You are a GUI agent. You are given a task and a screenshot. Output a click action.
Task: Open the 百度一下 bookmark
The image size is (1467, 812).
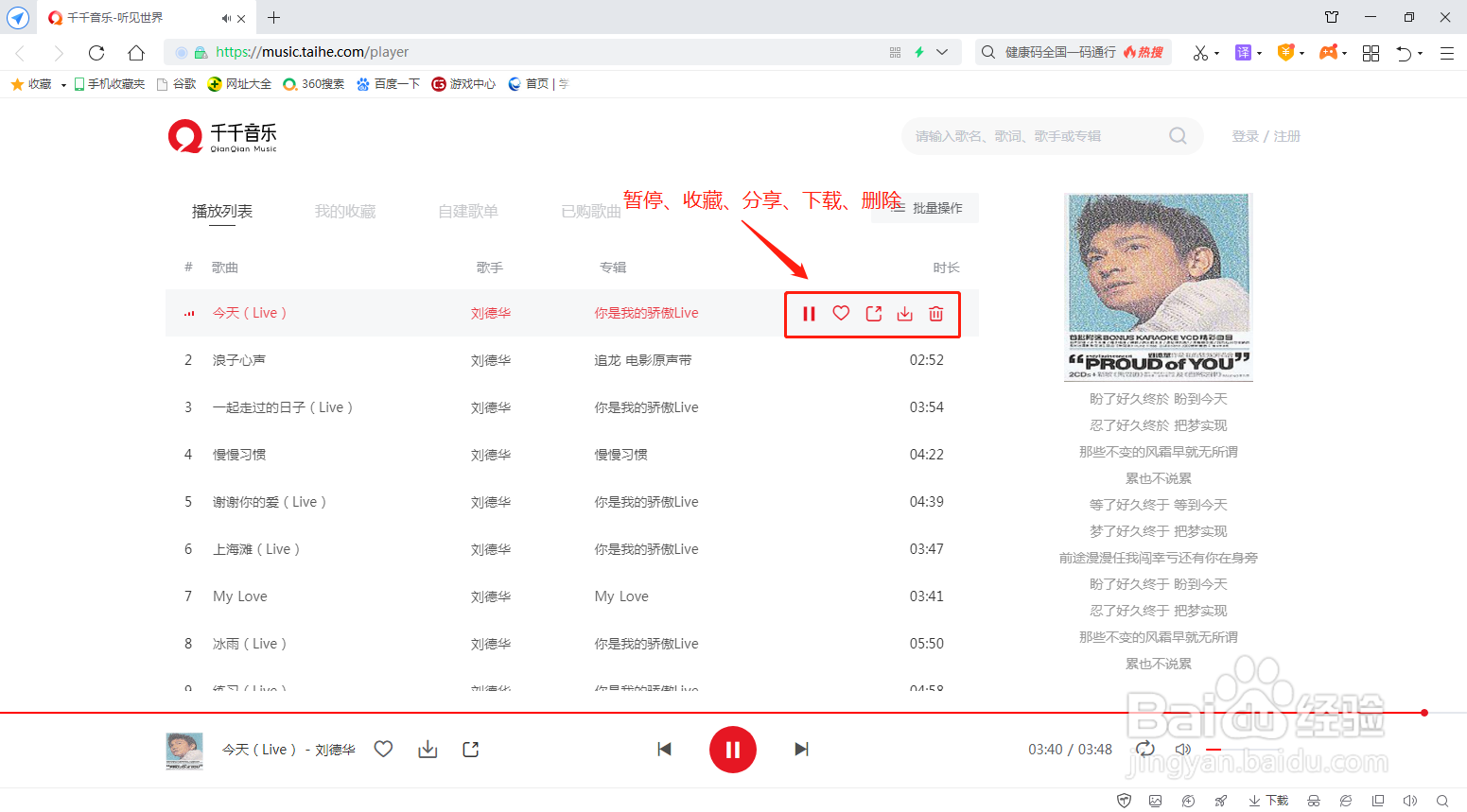pos(388,84)
